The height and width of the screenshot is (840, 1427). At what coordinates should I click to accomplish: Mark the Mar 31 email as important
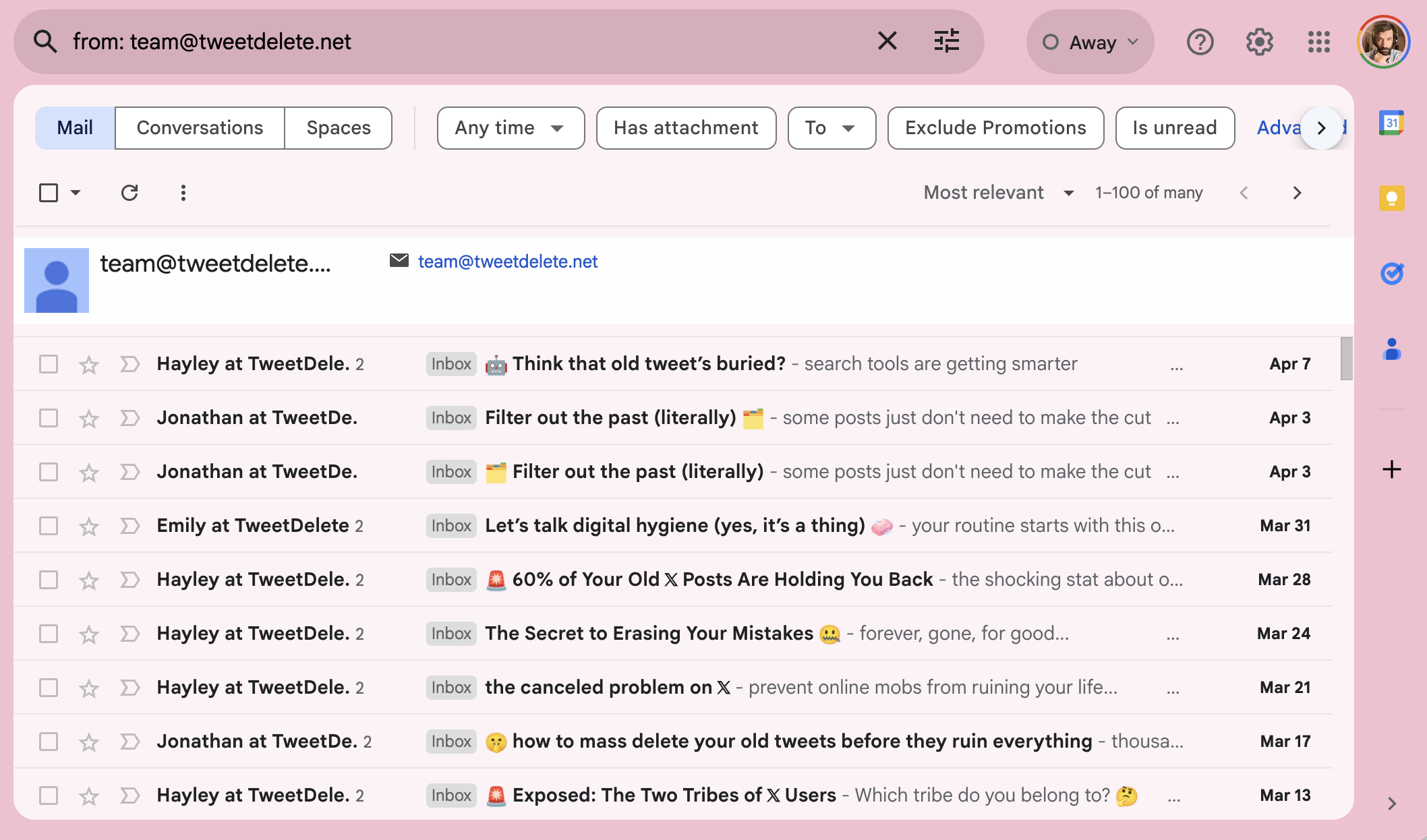click(129, 526)
